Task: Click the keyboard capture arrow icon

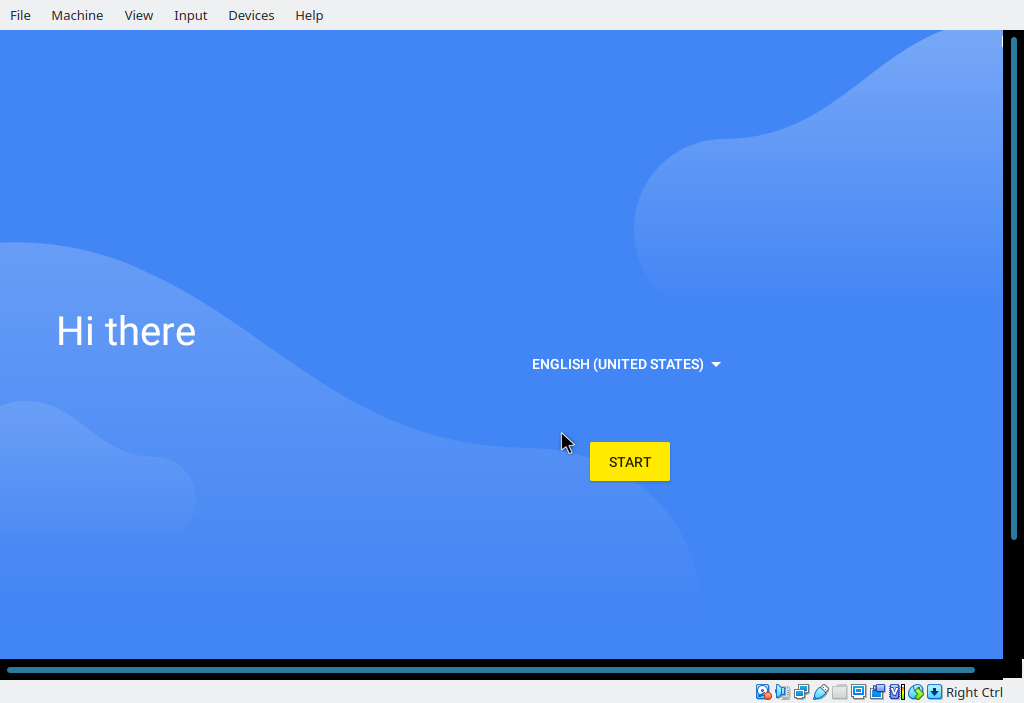Action: tap(935, 692)
